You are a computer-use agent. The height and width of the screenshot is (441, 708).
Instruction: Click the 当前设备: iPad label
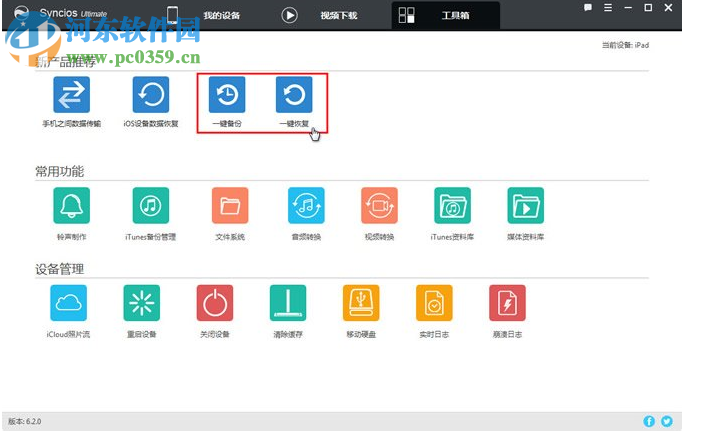pyautogui.click(x=625, y=45)
